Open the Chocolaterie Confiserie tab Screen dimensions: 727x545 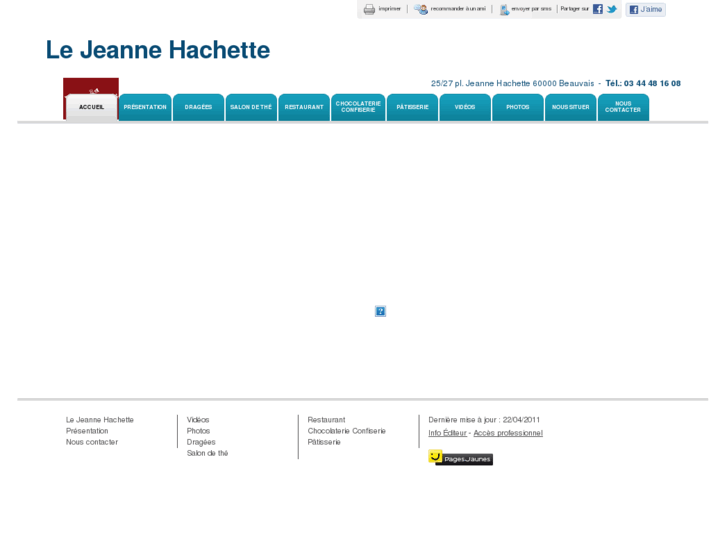pyautogui.click(x=358, y=107)
